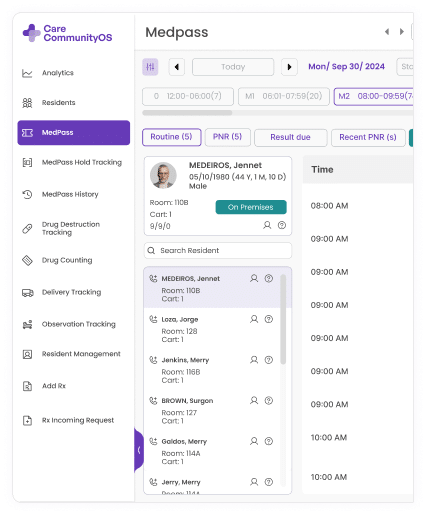
Task: Select the M1 06:01-07:59 time slot
Action: click(284, 96)
